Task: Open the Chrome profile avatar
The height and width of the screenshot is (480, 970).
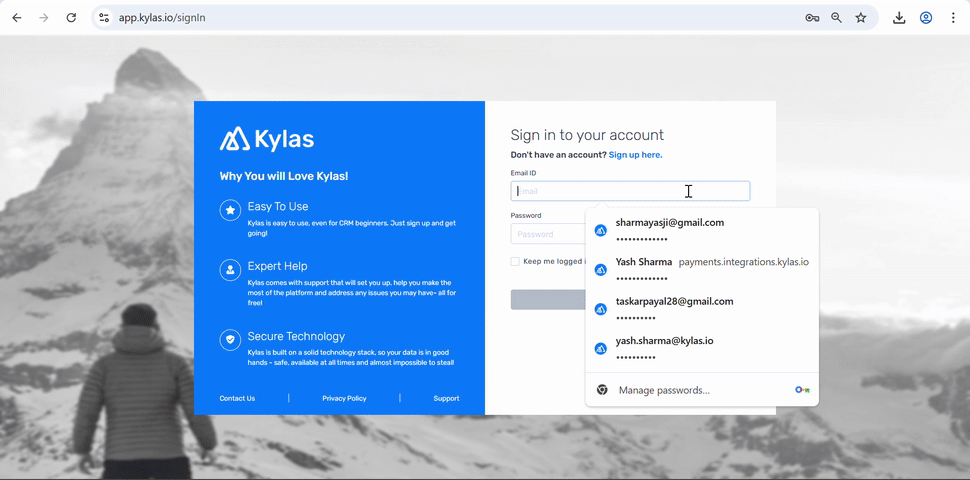Action: click(x=925, y=18)
